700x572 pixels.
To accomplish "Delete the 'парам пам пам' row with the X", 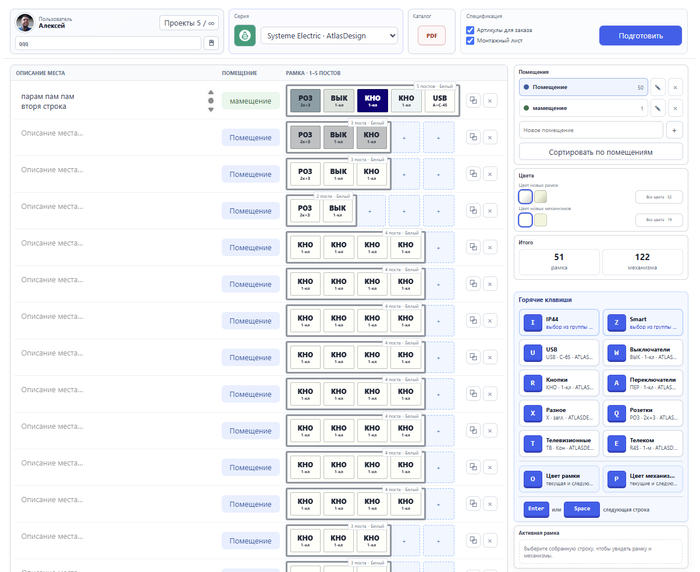I will 490,100.
